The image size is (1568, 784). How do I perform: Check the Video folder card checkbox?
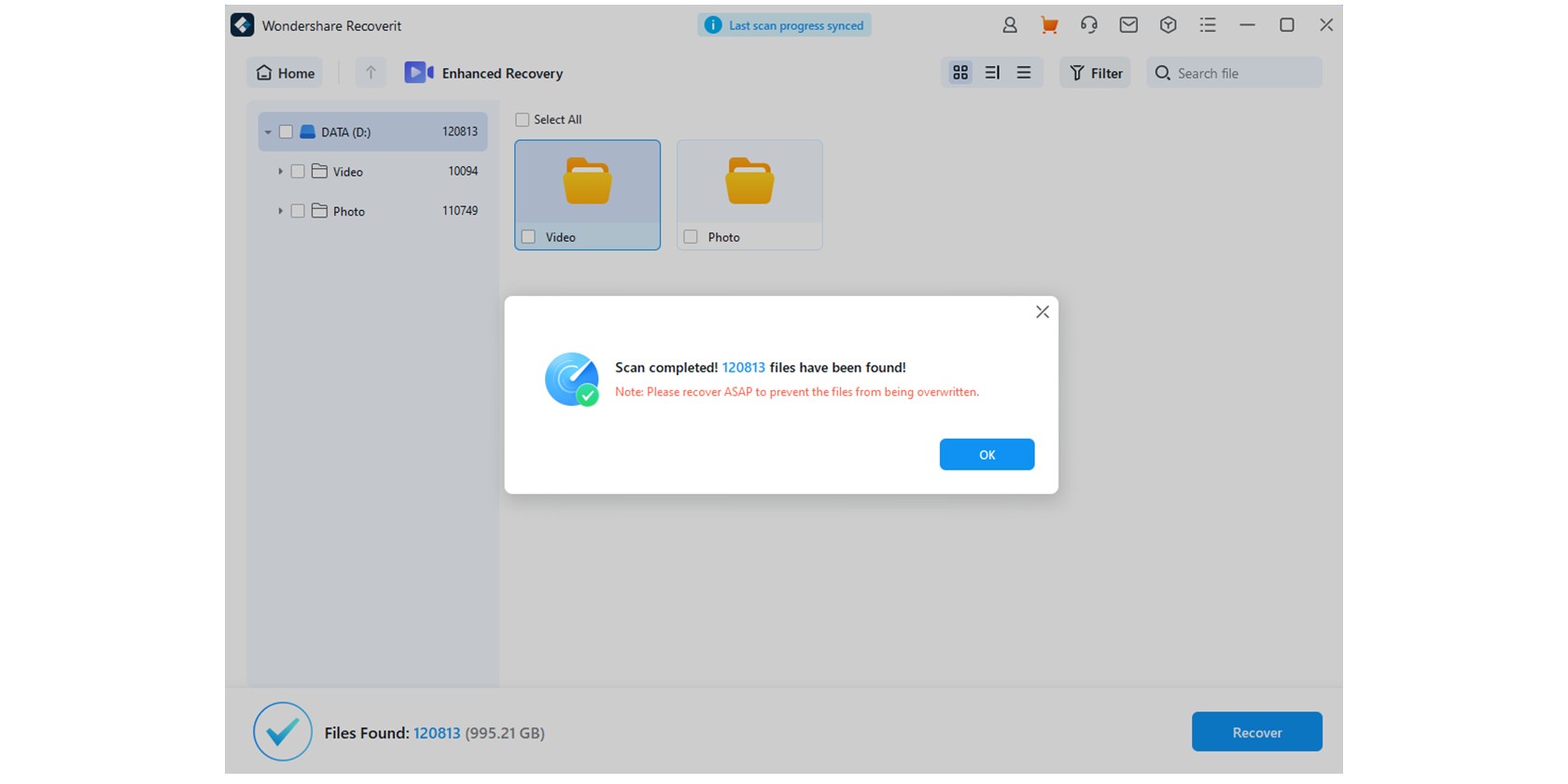pos(528,237)
